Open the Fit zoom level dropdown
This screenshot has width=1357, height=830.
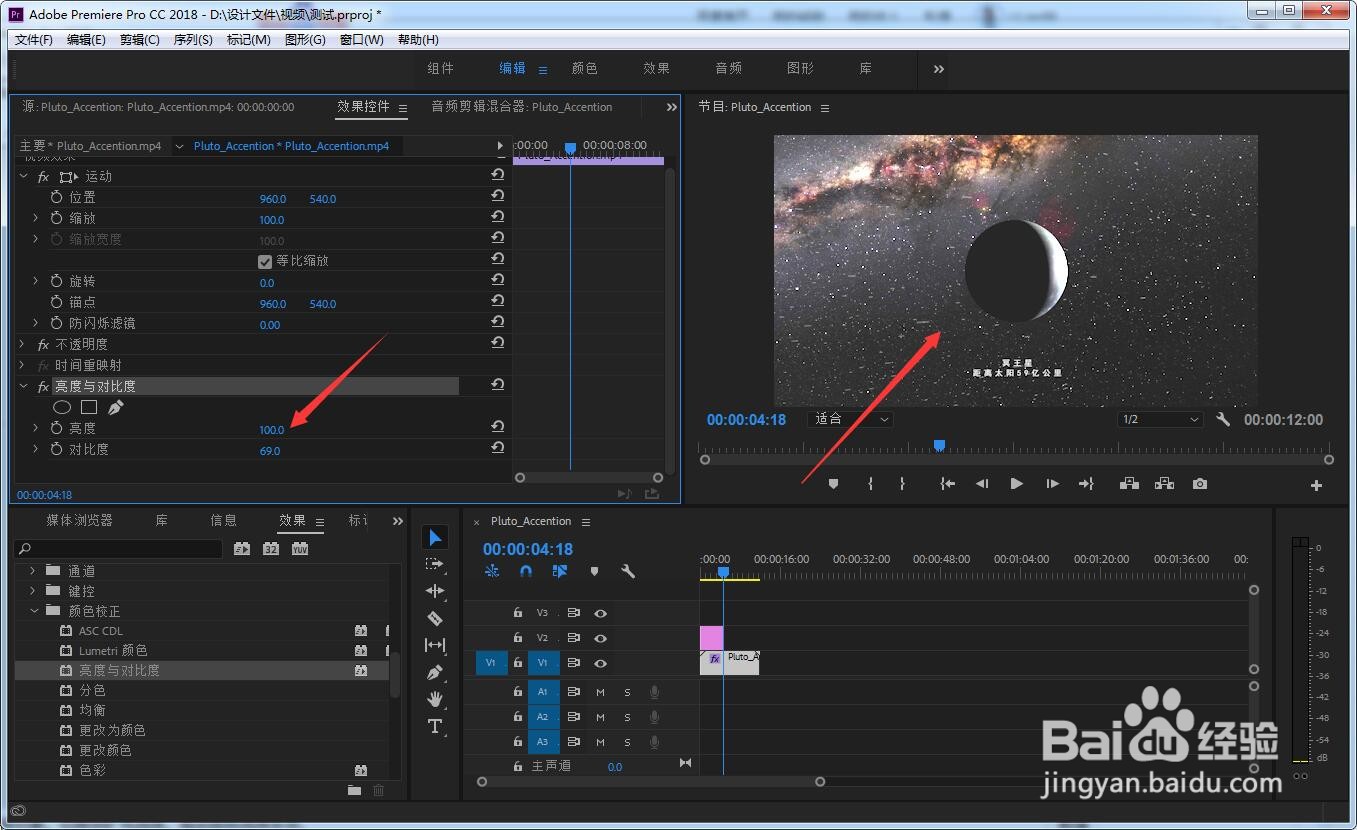(x=850, y=419)
